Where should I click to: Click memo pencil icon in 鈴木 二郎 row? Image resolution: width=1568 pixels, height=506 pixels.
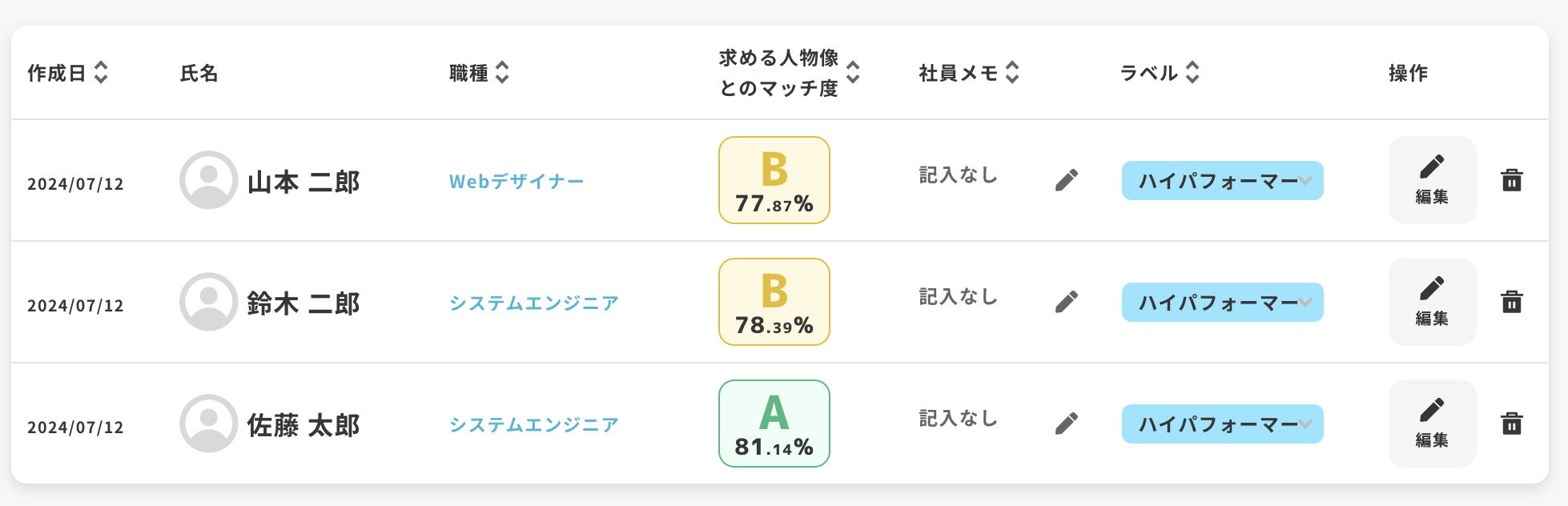pos(1066,302)
